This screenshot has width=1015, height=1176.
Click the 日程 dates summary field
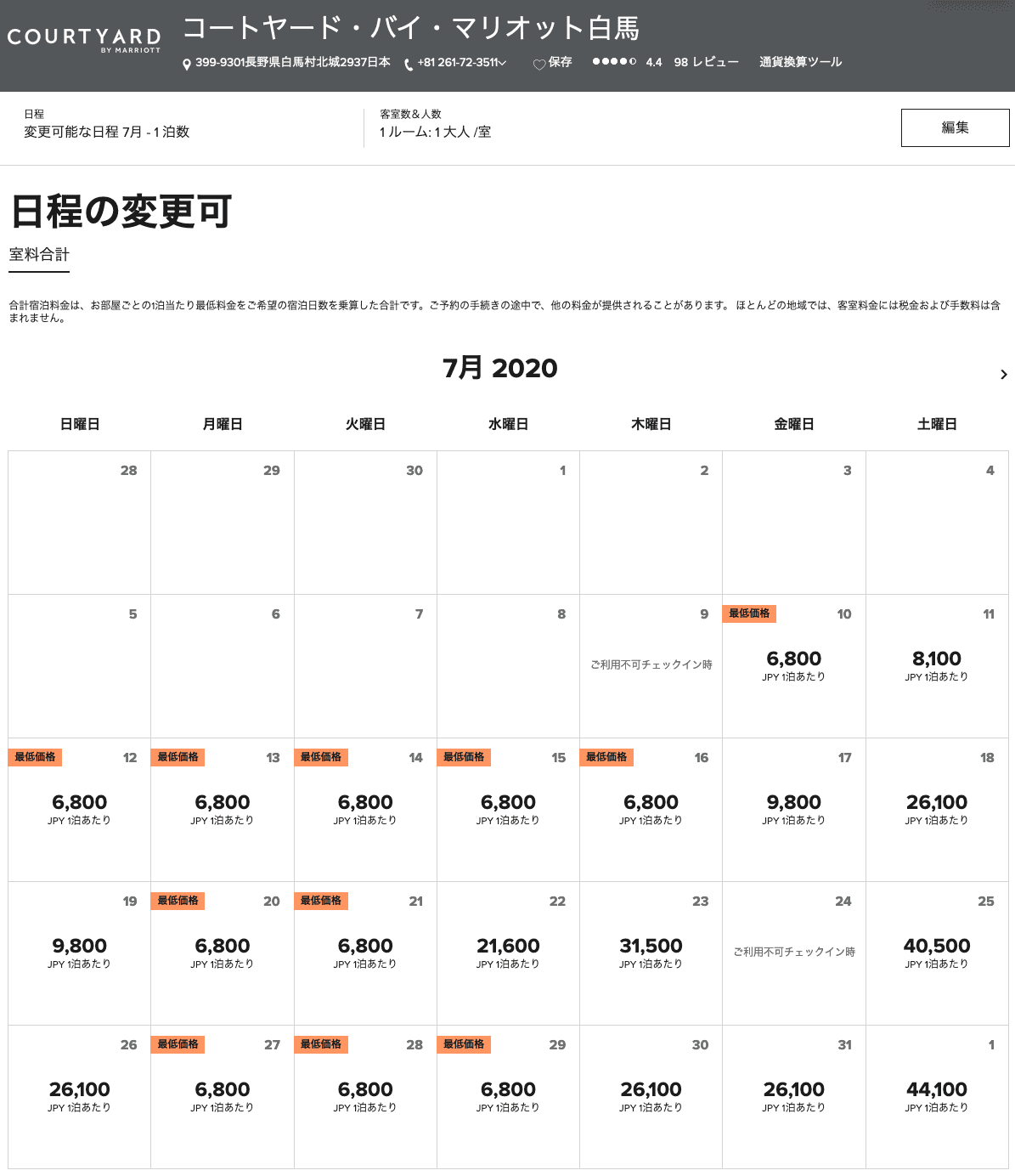point(106,124)
